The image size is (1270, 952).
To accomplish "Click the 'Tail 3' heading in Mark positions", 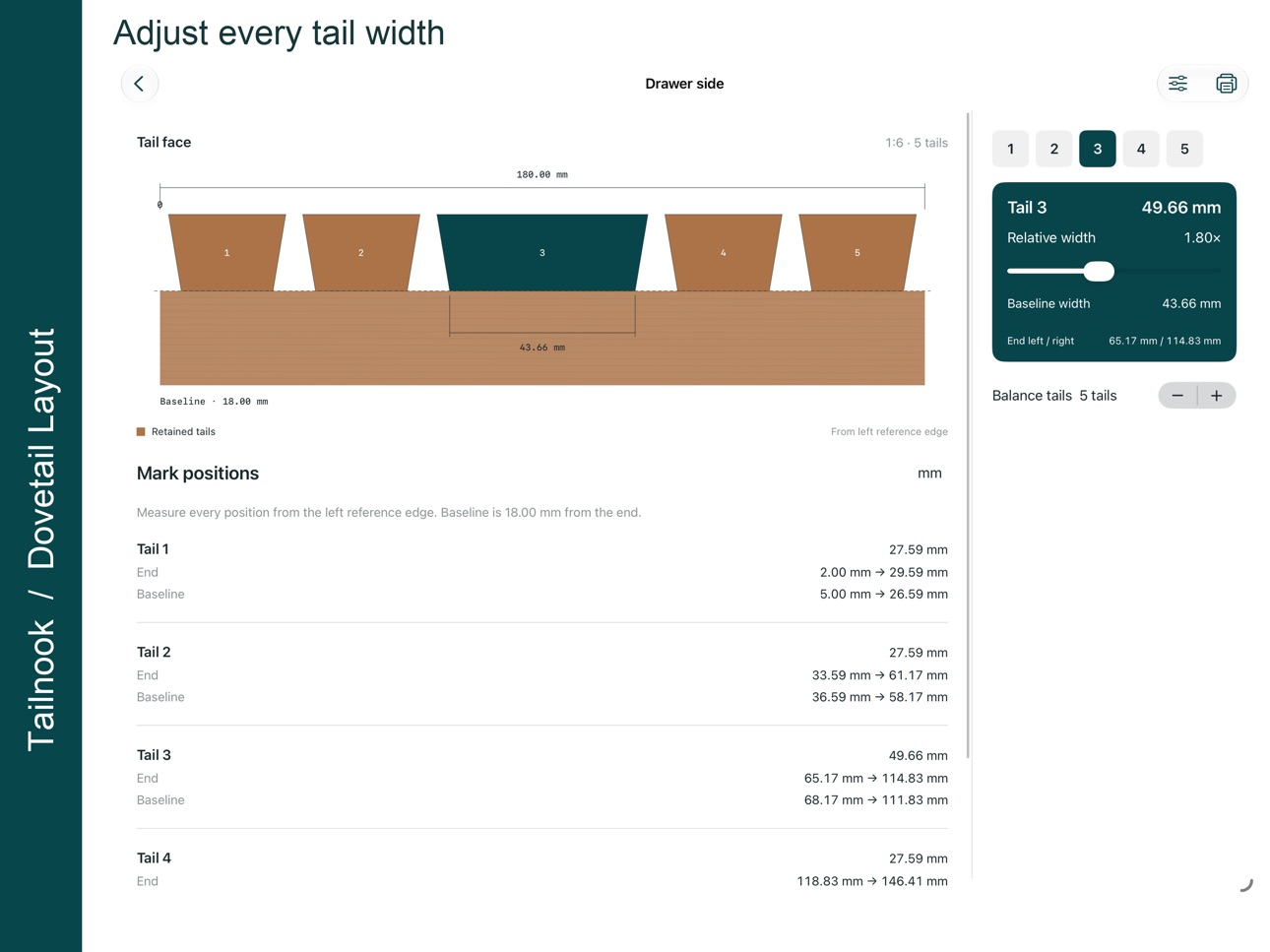I will [x=154, y=755].
